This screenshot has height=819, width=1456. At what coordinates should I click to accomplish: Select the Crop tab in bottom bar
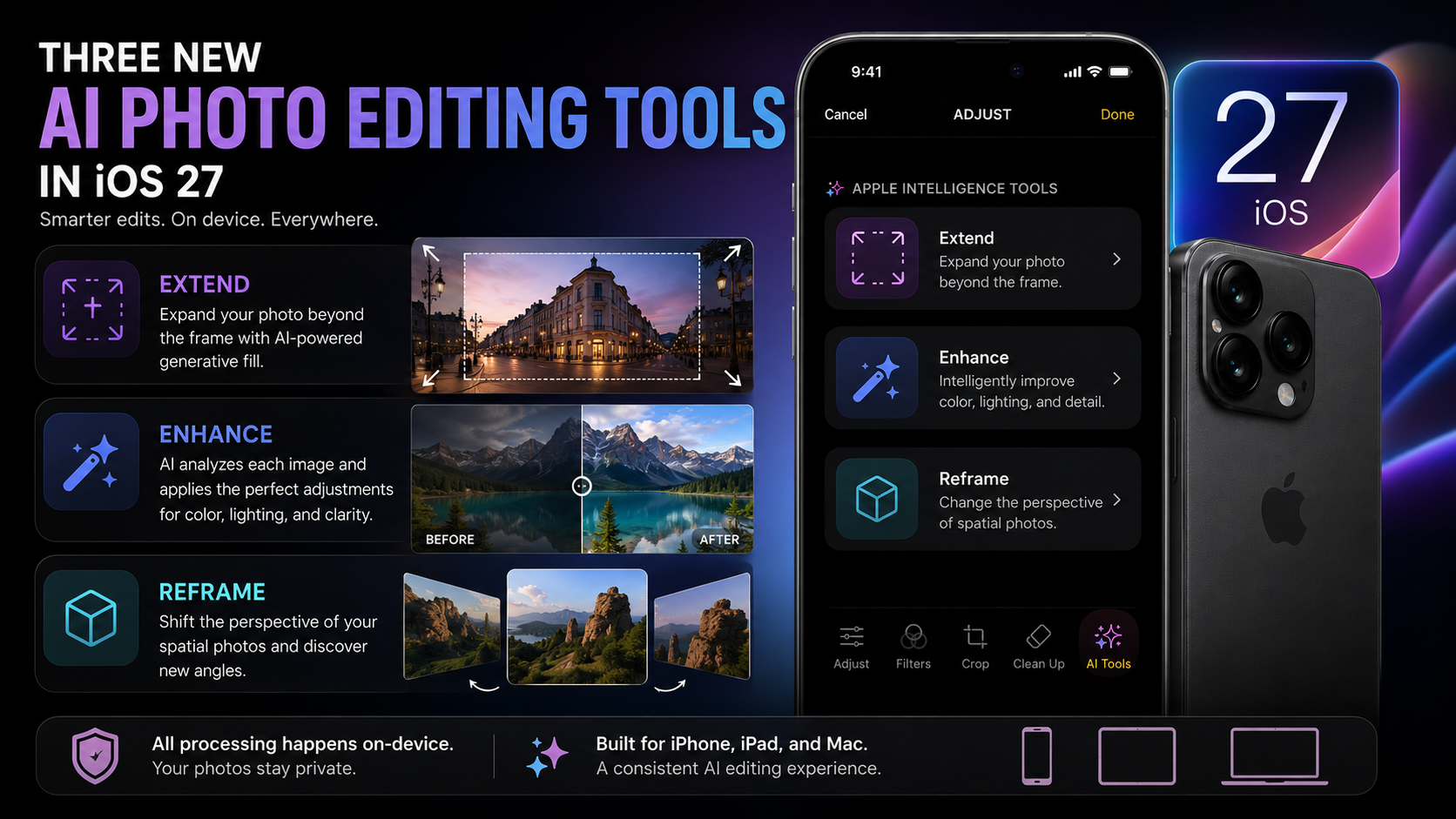point(975,647)
